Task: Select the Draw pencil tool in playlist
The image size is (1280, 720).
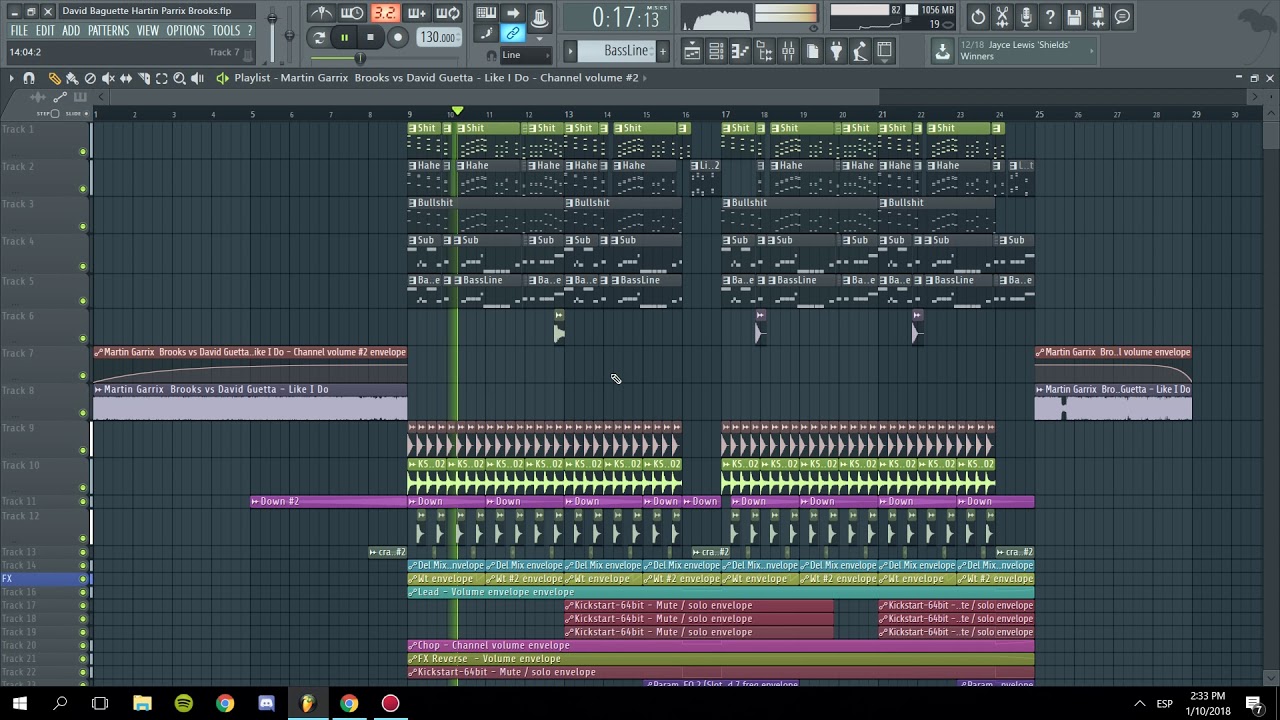Action: tap(55, 78)
